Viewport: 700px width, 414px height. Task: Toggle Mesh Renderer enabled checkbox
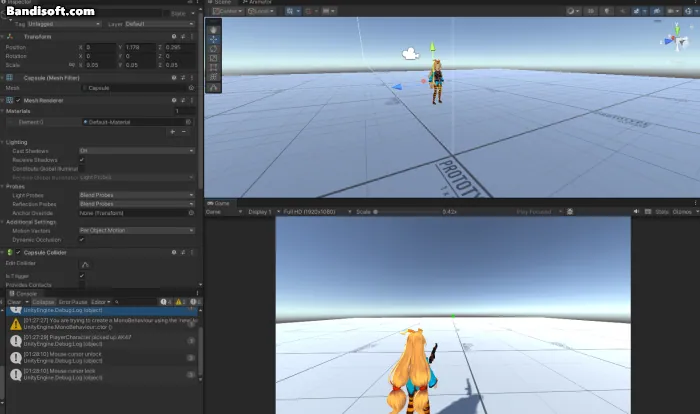click(18, 100)
